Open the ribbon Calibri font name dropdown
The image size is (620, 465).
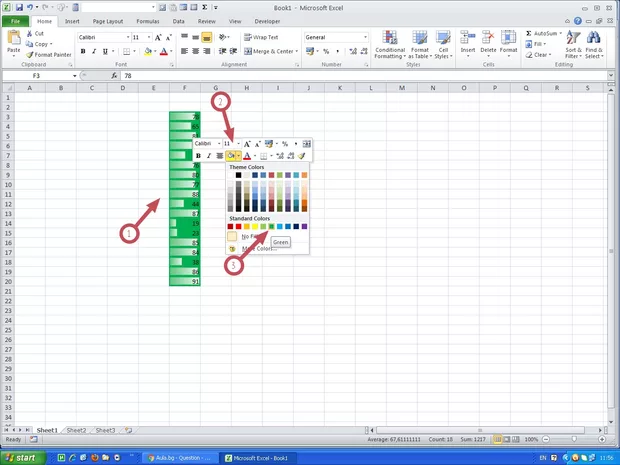pos(128,37)
